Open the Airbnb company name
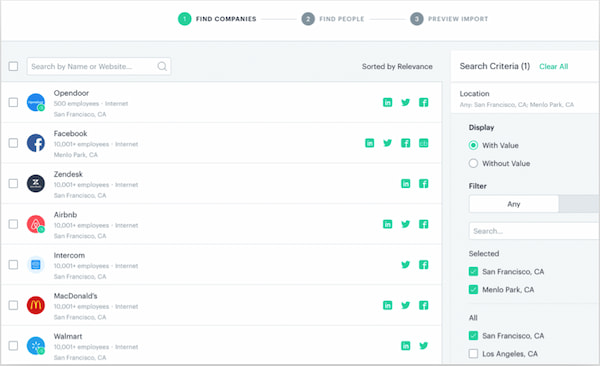The image size is (600, 366). pos(65,215)
